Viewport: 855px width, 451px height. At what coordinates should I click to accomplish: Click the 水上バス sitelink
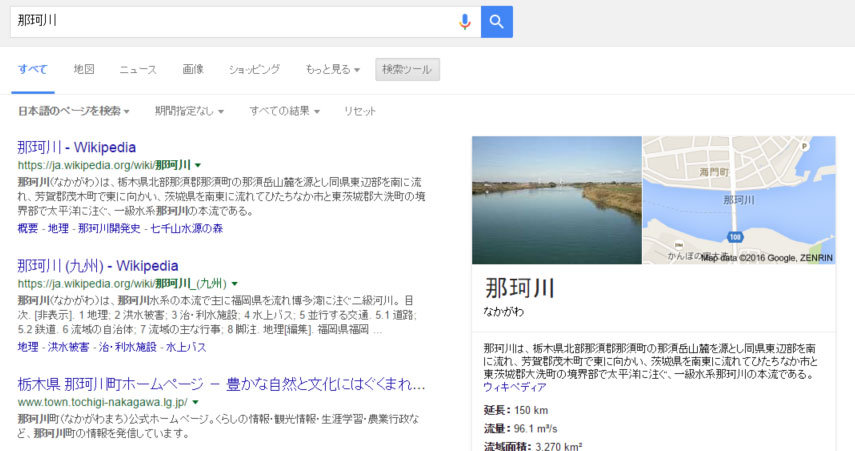click(186, 347)
